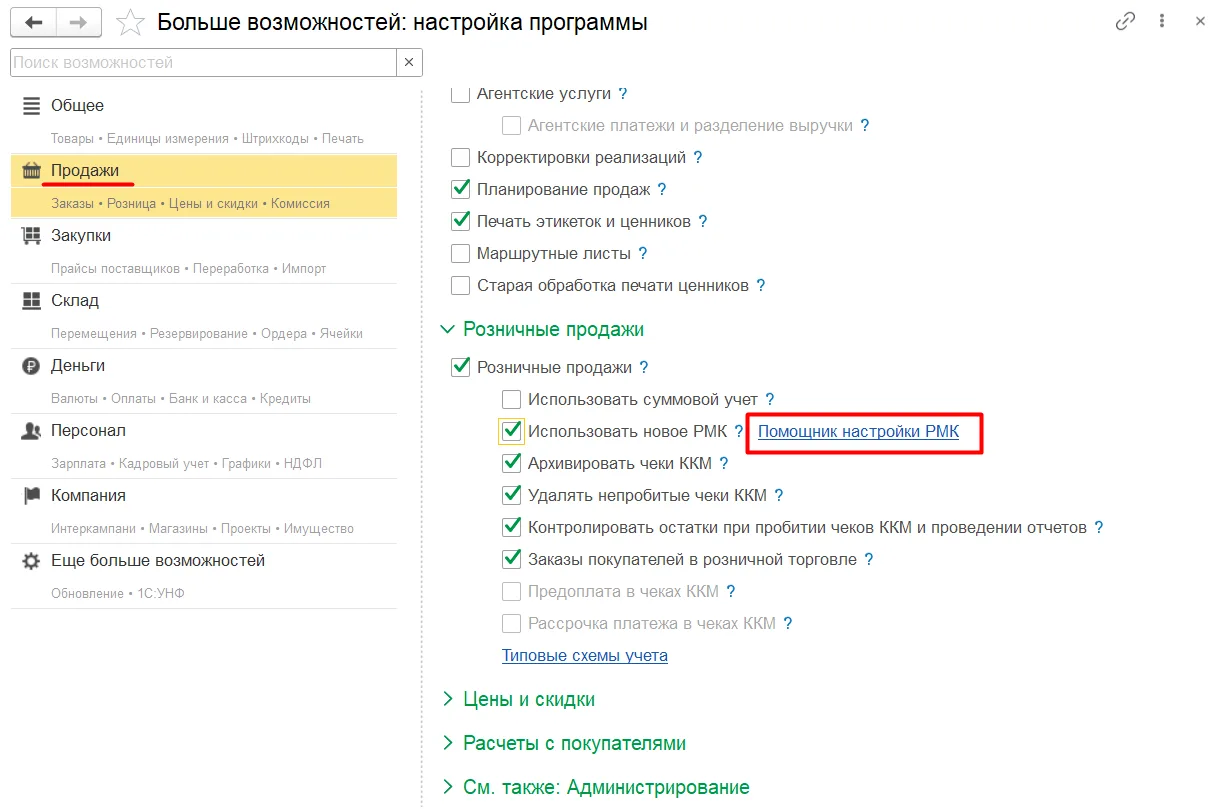The height and width of the screenshot is (809, 1222).
Task: Click the Деньги ruble coin icon
Action: click(x=32, y=365)
